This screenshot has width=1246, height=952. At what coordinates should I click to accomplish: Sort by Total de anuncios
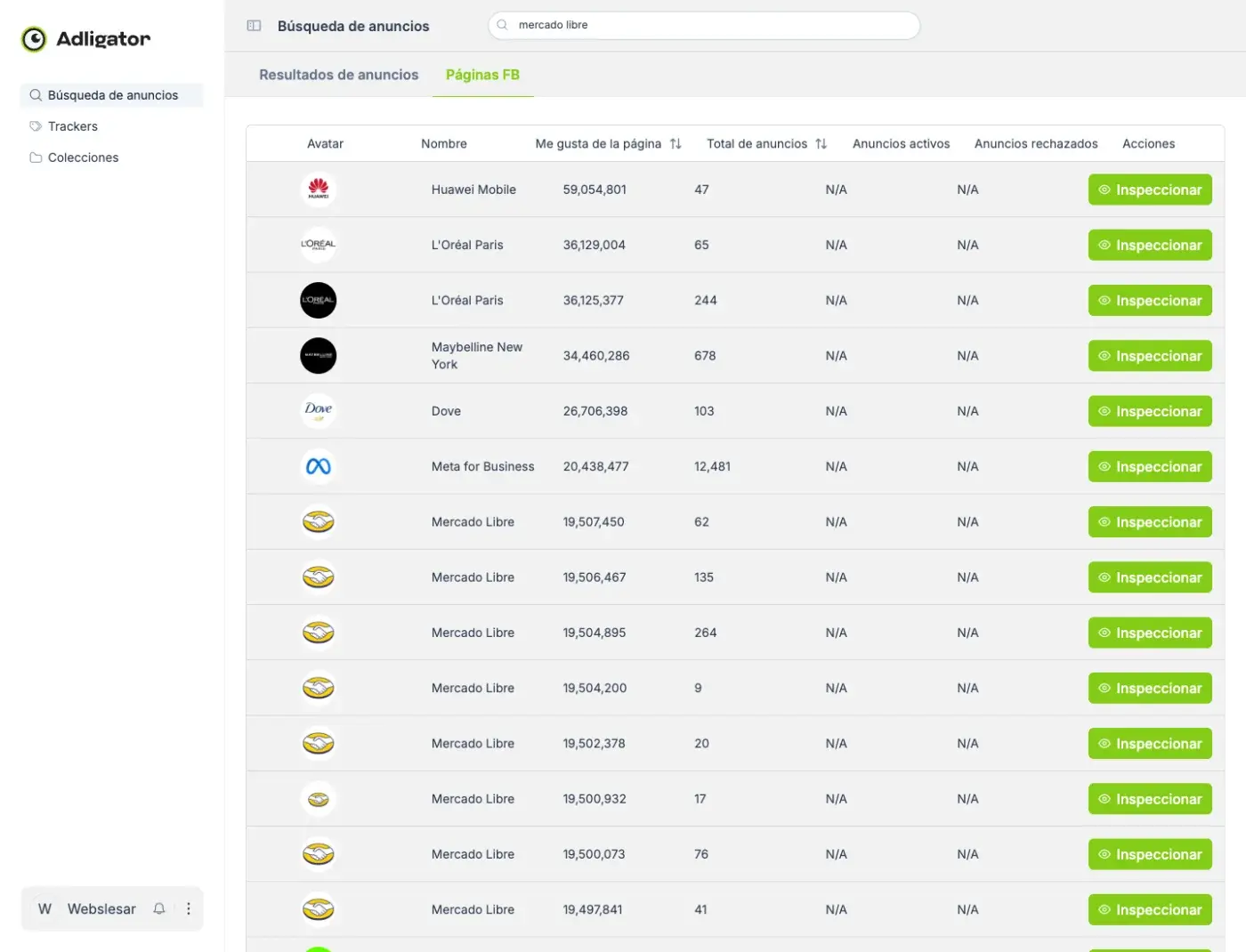[x=821, y=143]
